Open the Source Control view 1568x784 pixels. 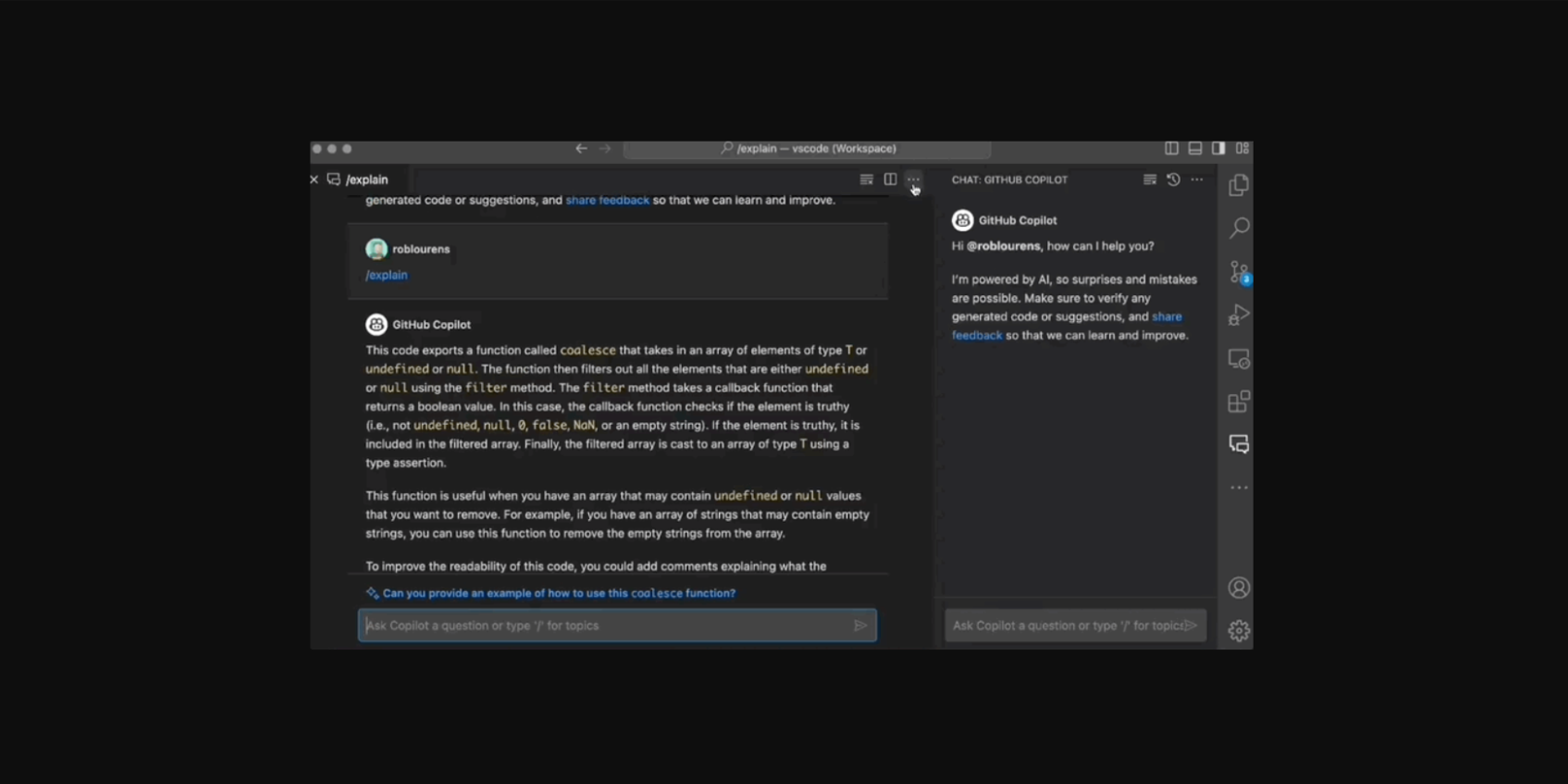pos(1238,272)
